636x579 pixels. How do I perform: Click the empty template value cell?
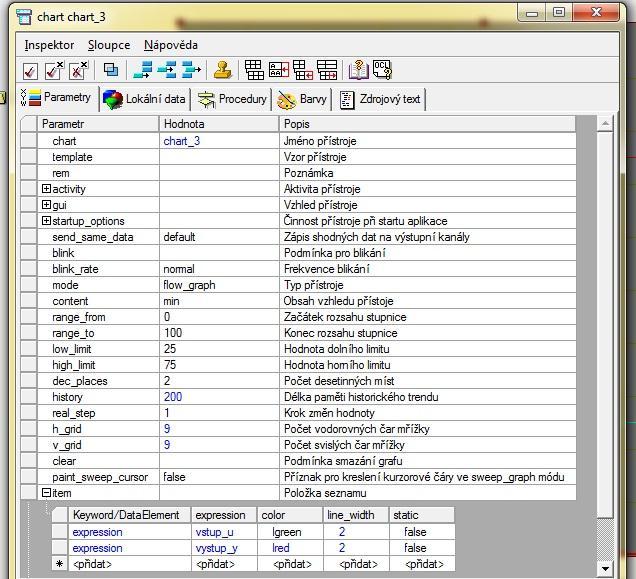(219, 157)
